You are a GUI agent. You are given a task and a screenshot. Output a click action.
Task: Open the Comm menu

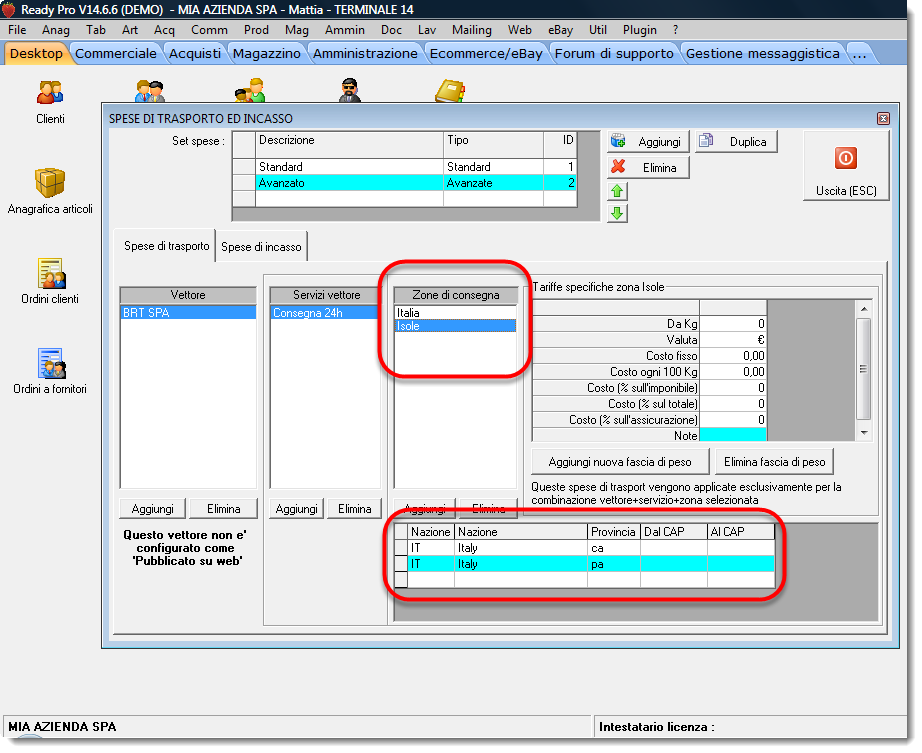click(209, 30)
